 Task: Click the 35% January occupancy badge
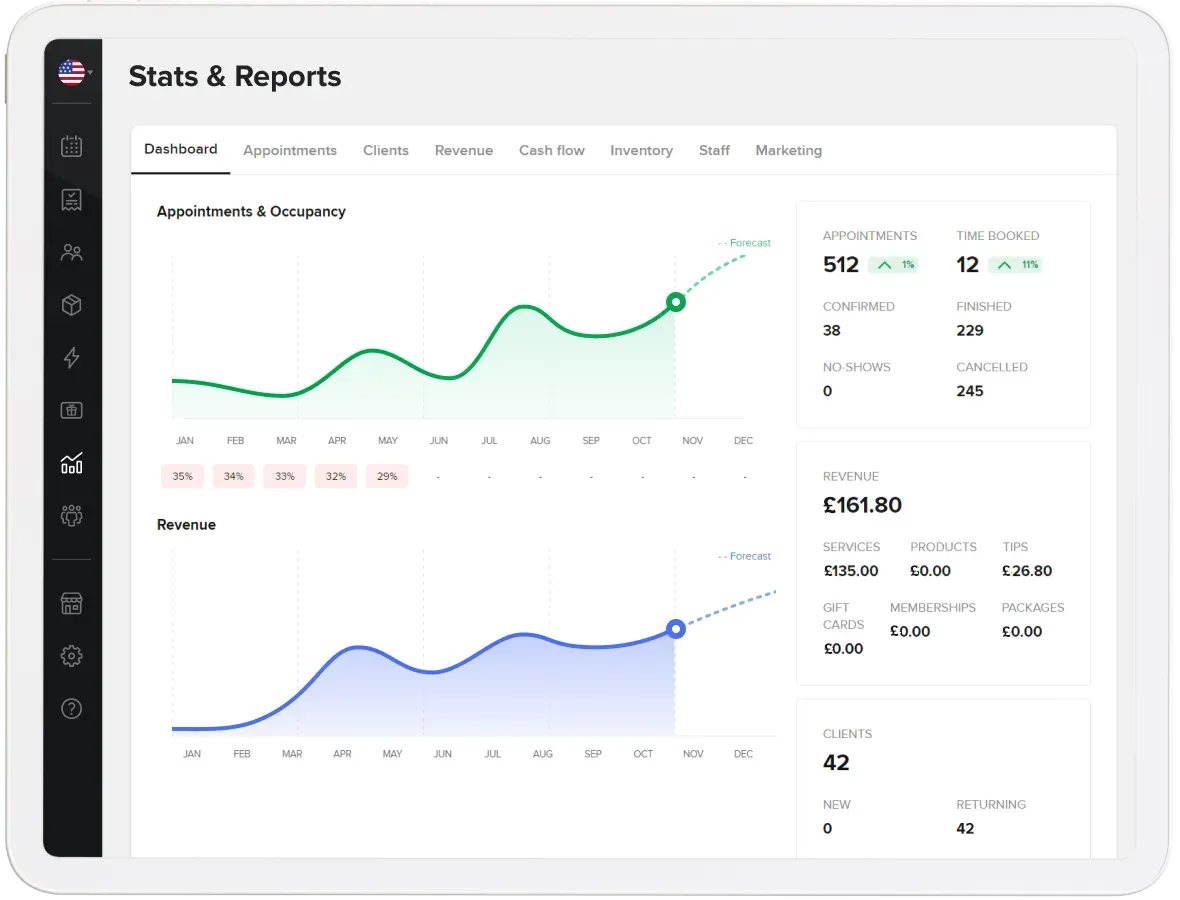point(182,477)
